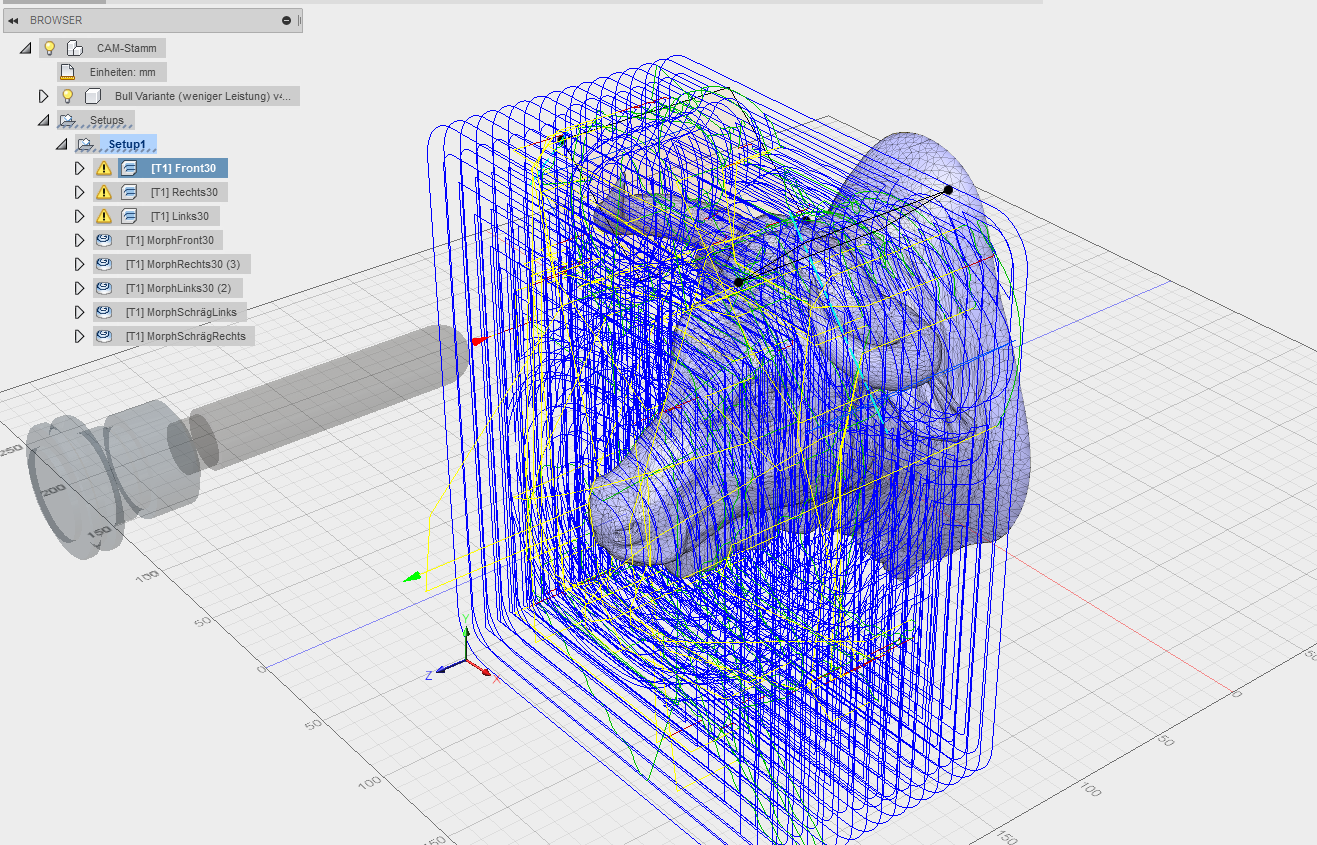Select the [T1] Front30 operation icon
Image resolution: width=1317 pixels, height=845 pixels.
coord(128,167)
